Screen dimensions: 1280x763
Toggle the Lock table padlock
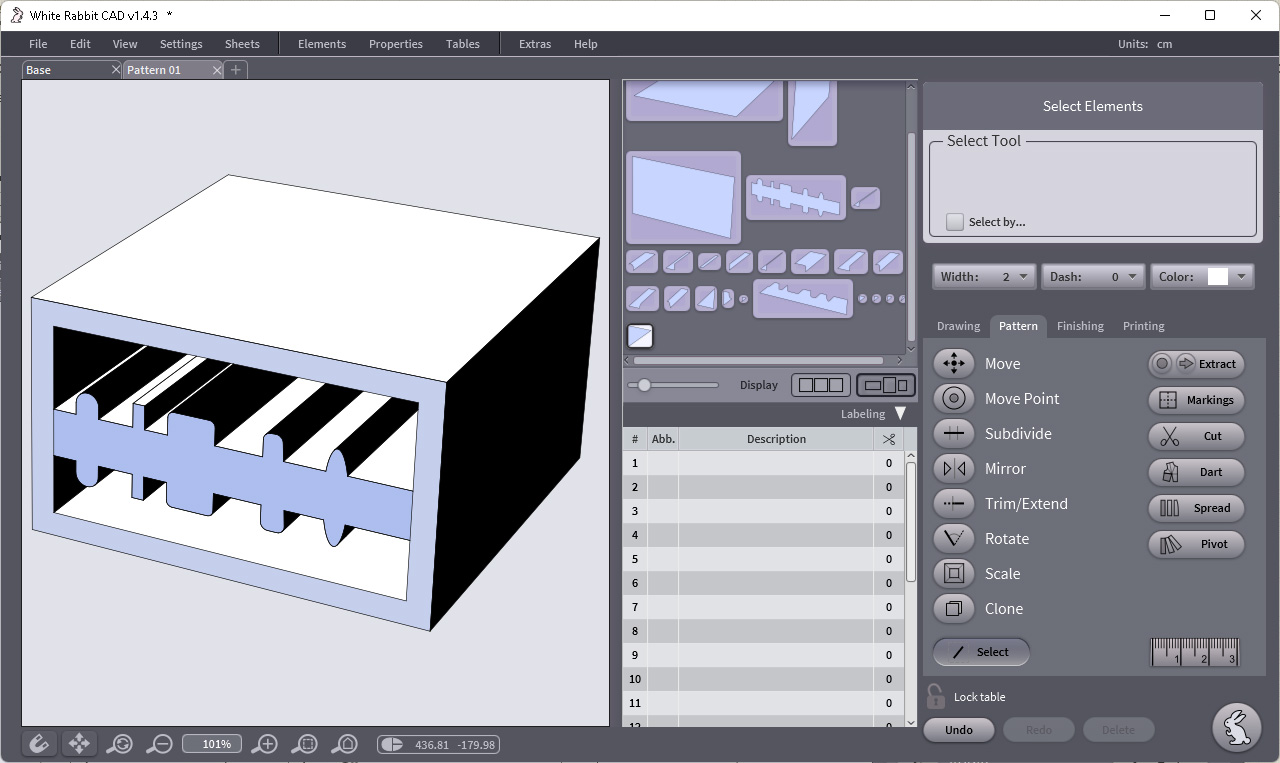pyautogui.click(x=935, y=696)
